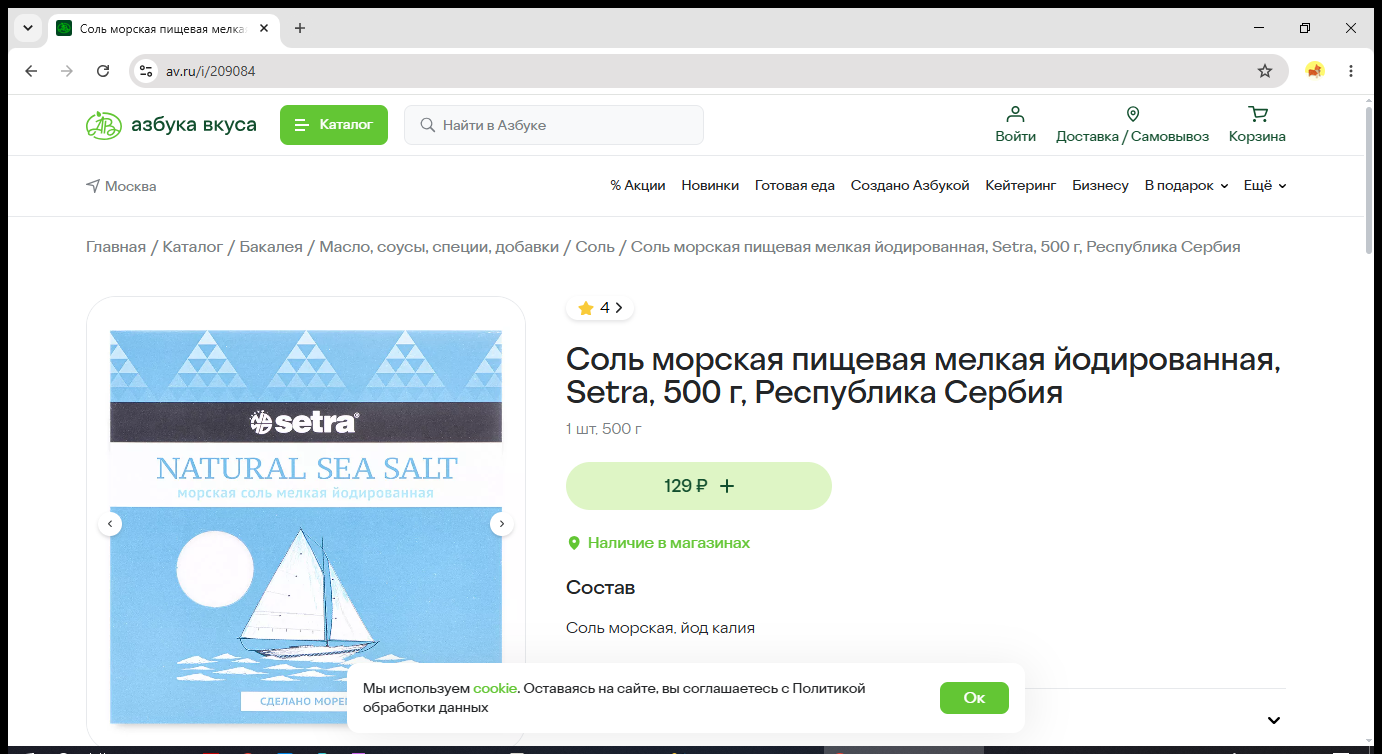
Task: Click the Найти в Азбуке search field
Action: [554, 125]
